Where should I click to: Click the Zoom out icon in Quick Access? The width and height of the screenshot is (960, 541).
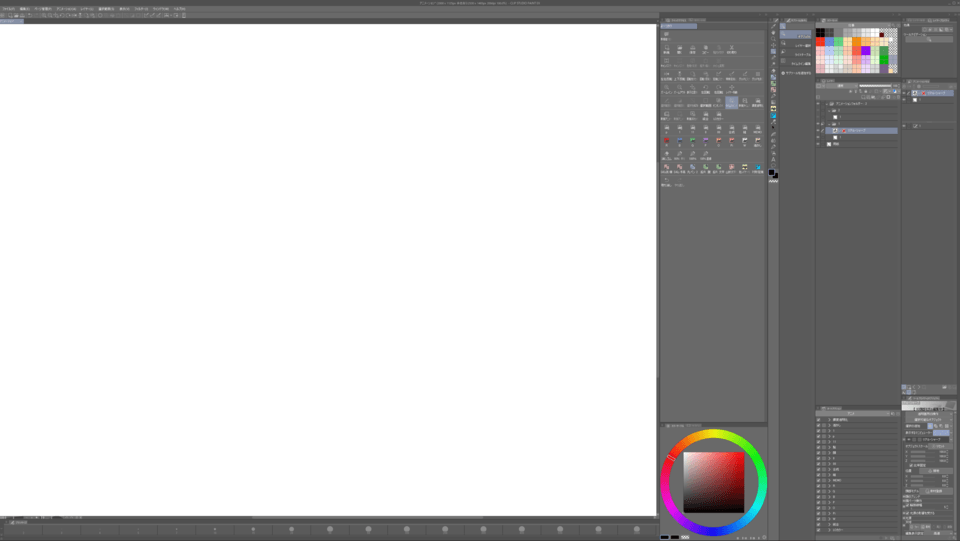click(x=680, y=89)
